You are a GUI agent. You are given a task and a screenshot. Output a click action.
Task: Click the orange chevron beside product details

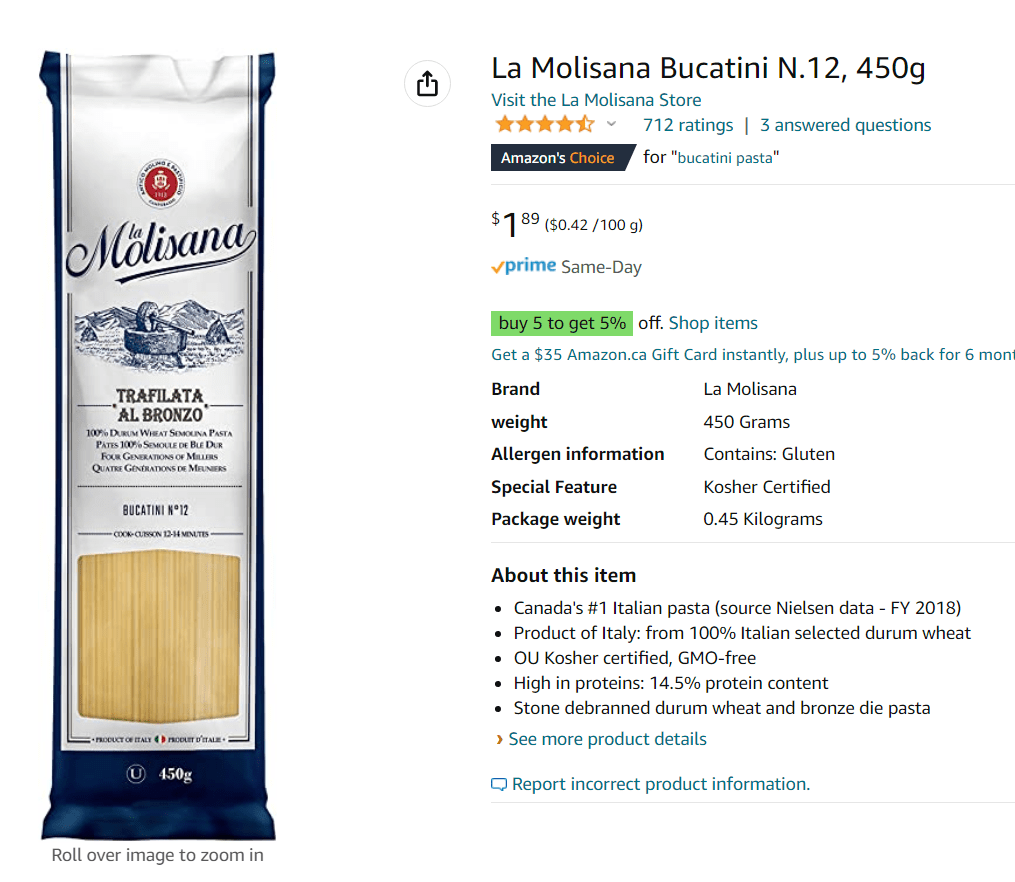click(x=499, y=740)
